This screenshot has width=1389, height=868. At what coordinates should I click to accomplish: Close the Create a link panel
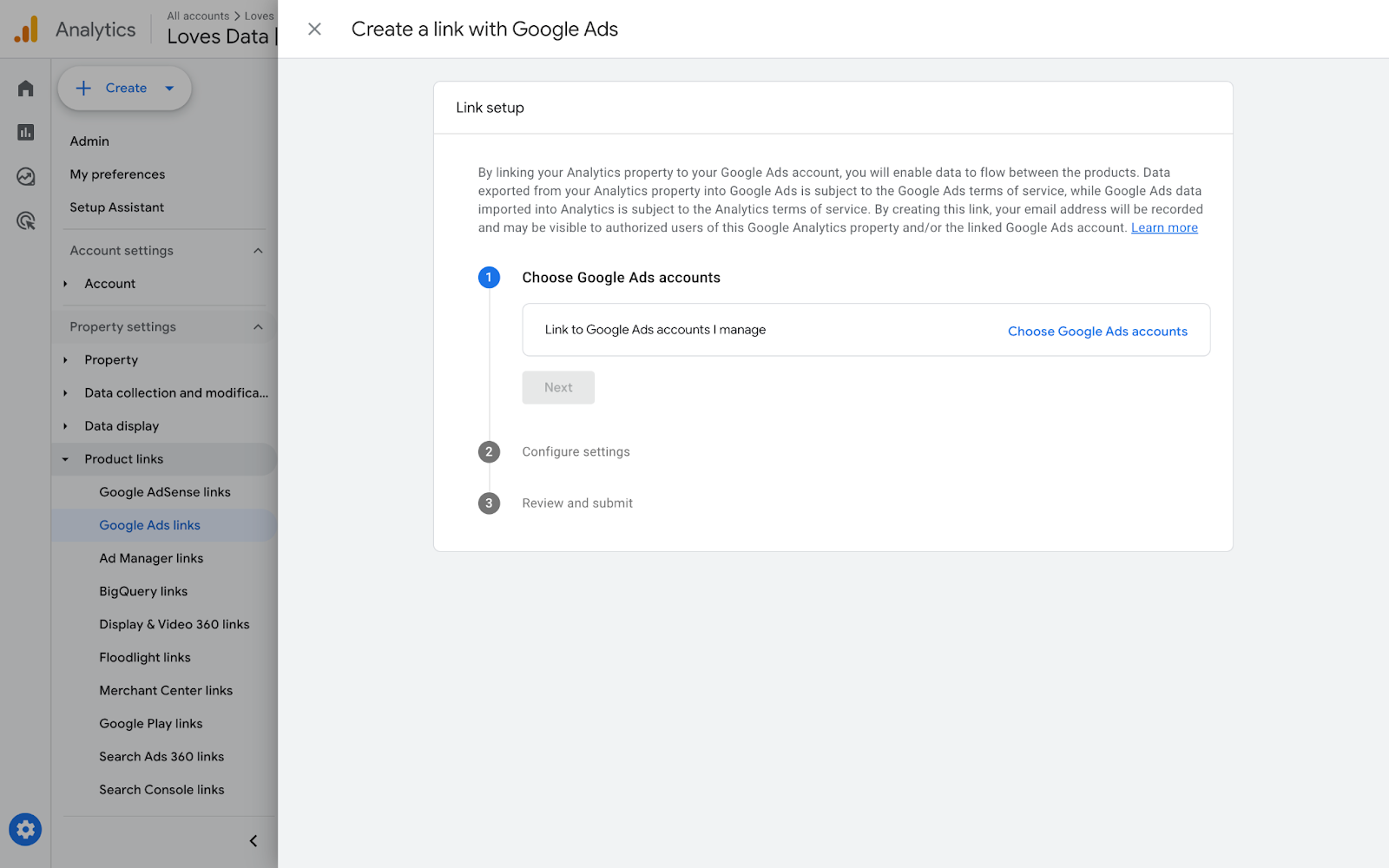pos(313,29)
